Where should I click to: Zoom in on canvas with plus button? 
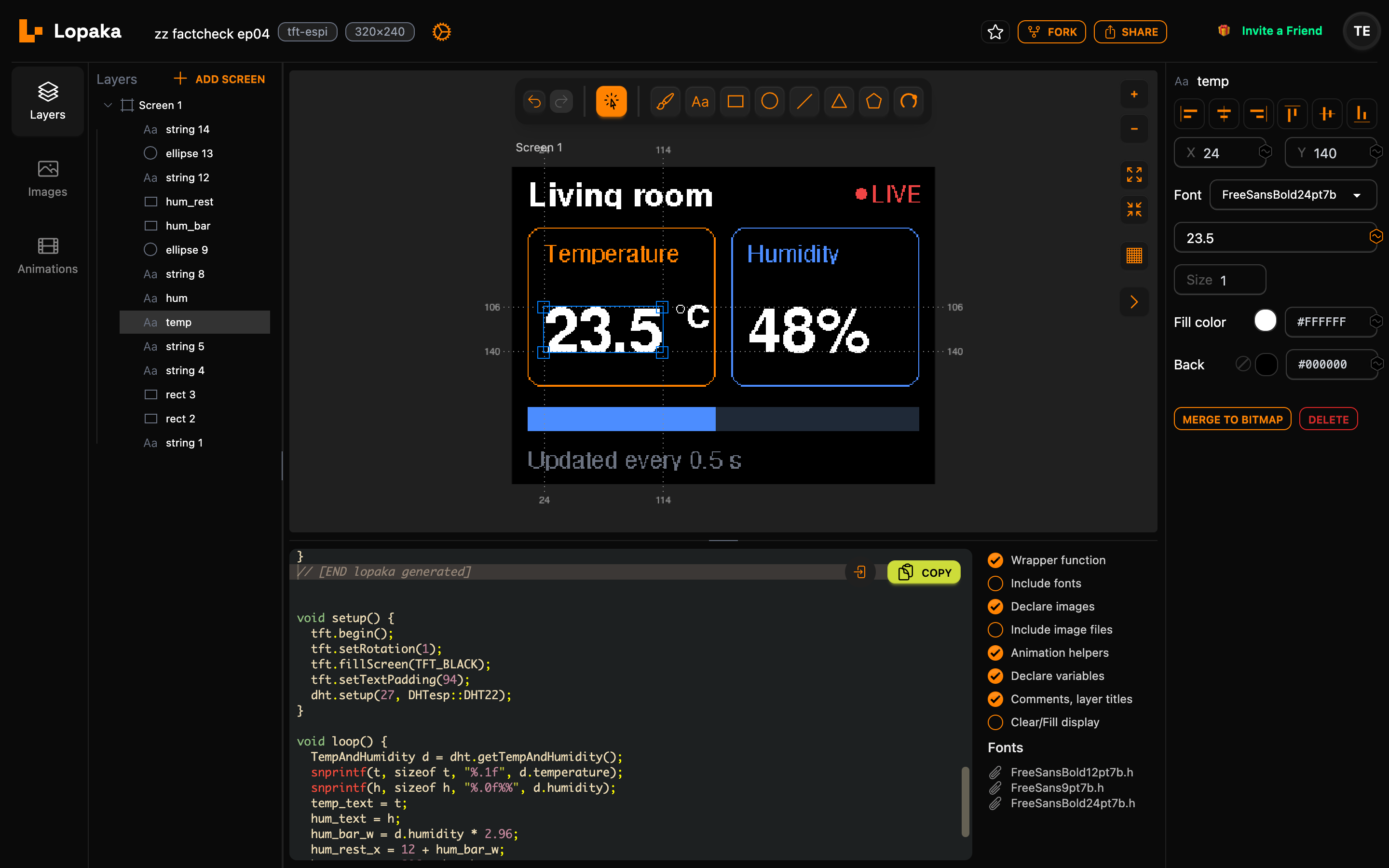point(1134,94)
